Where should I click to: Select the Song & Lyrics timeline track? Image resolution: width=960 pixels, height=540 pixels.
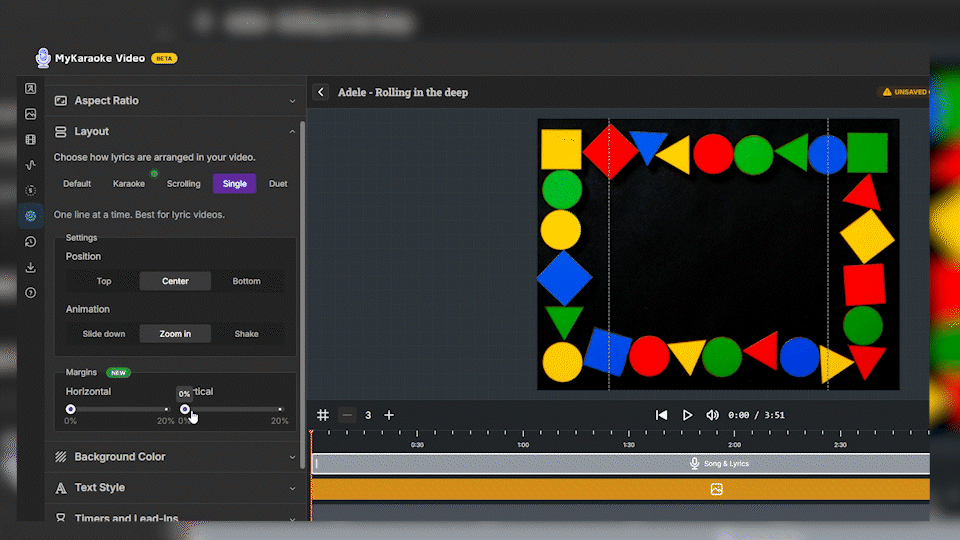pyautogui.click(x=620, y=463)
